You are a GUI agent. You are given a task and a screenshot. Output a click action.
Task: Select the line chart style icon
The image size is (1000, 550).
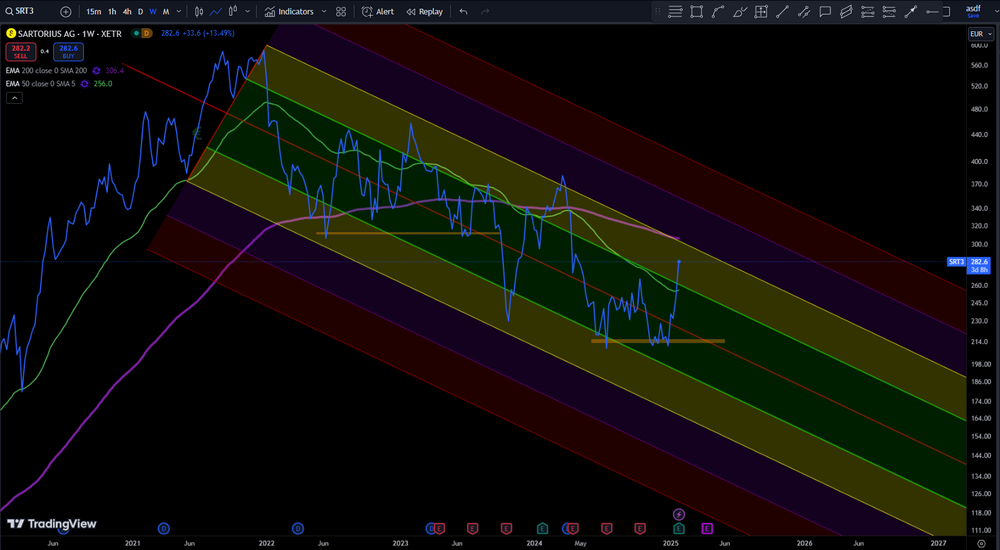tap(216, 12)
